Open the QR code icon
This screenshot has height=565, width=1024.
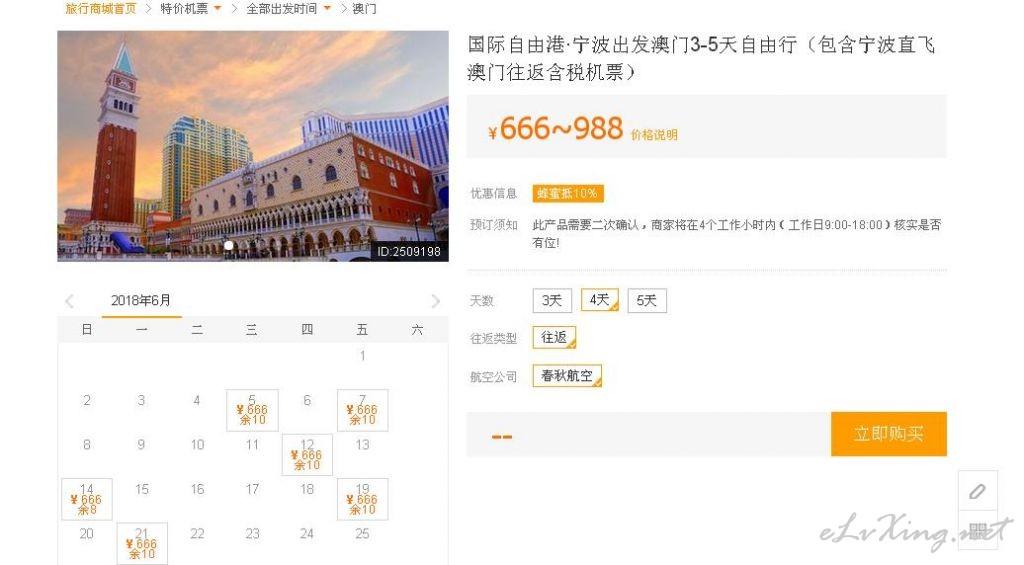coord(978,530)
